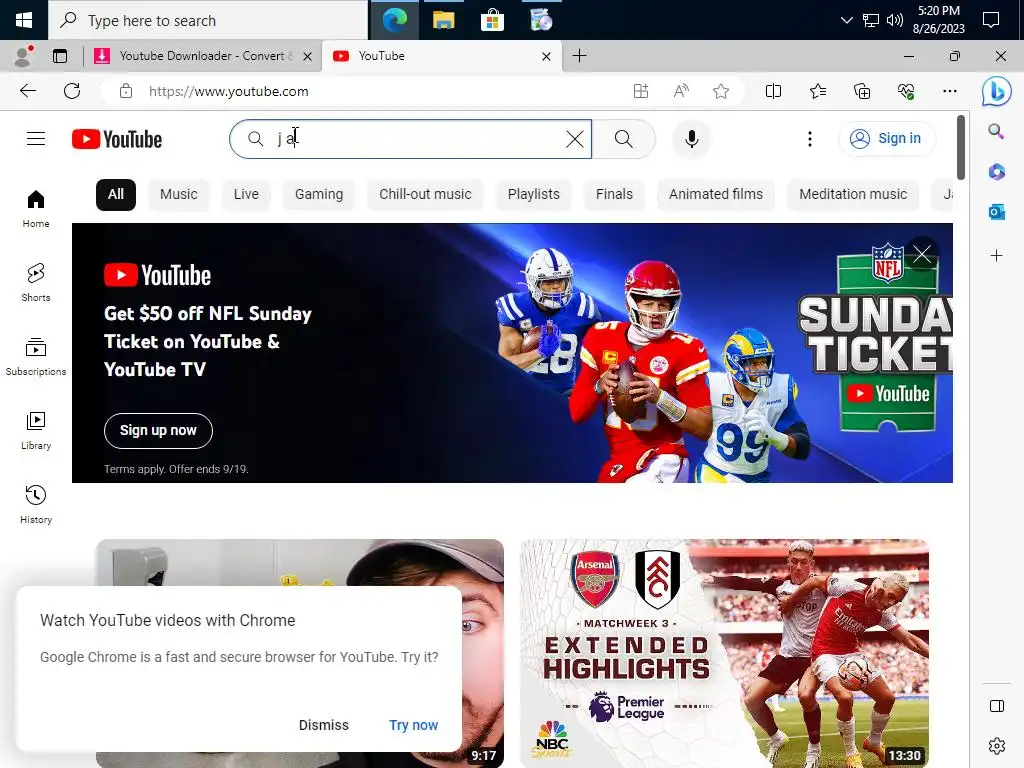Toggle Edge split screen icon
1024x768 pixels.
pyautogui.click(x=773, y=91)
